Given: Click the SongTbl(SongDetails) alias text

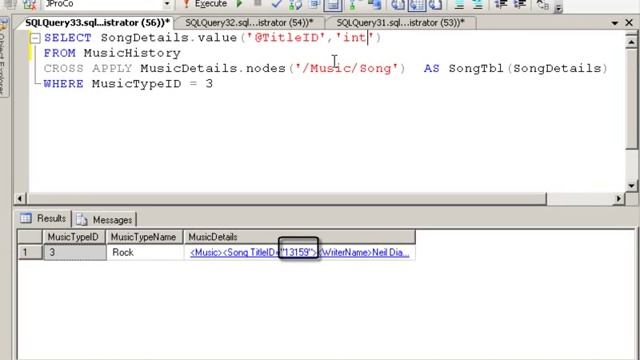Looking at the screenshot, I should coord(528,68).
